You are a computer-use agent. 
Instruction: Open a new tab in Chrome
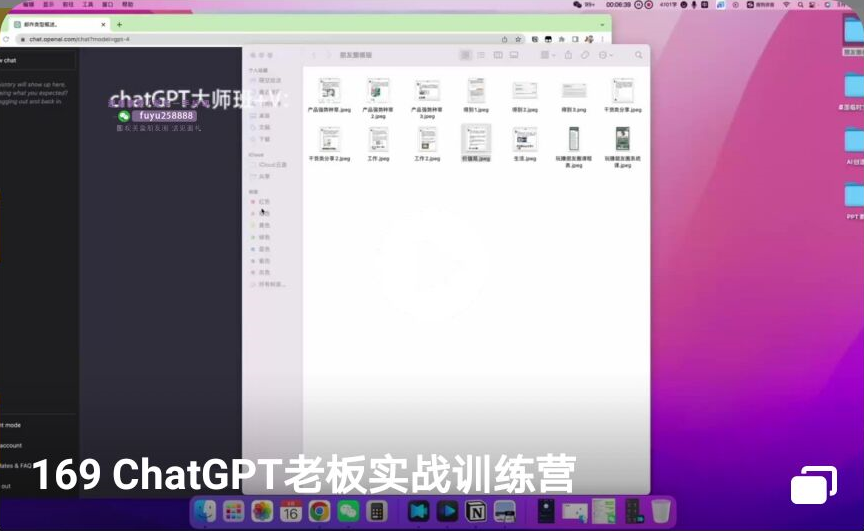[x=120, y=24]
